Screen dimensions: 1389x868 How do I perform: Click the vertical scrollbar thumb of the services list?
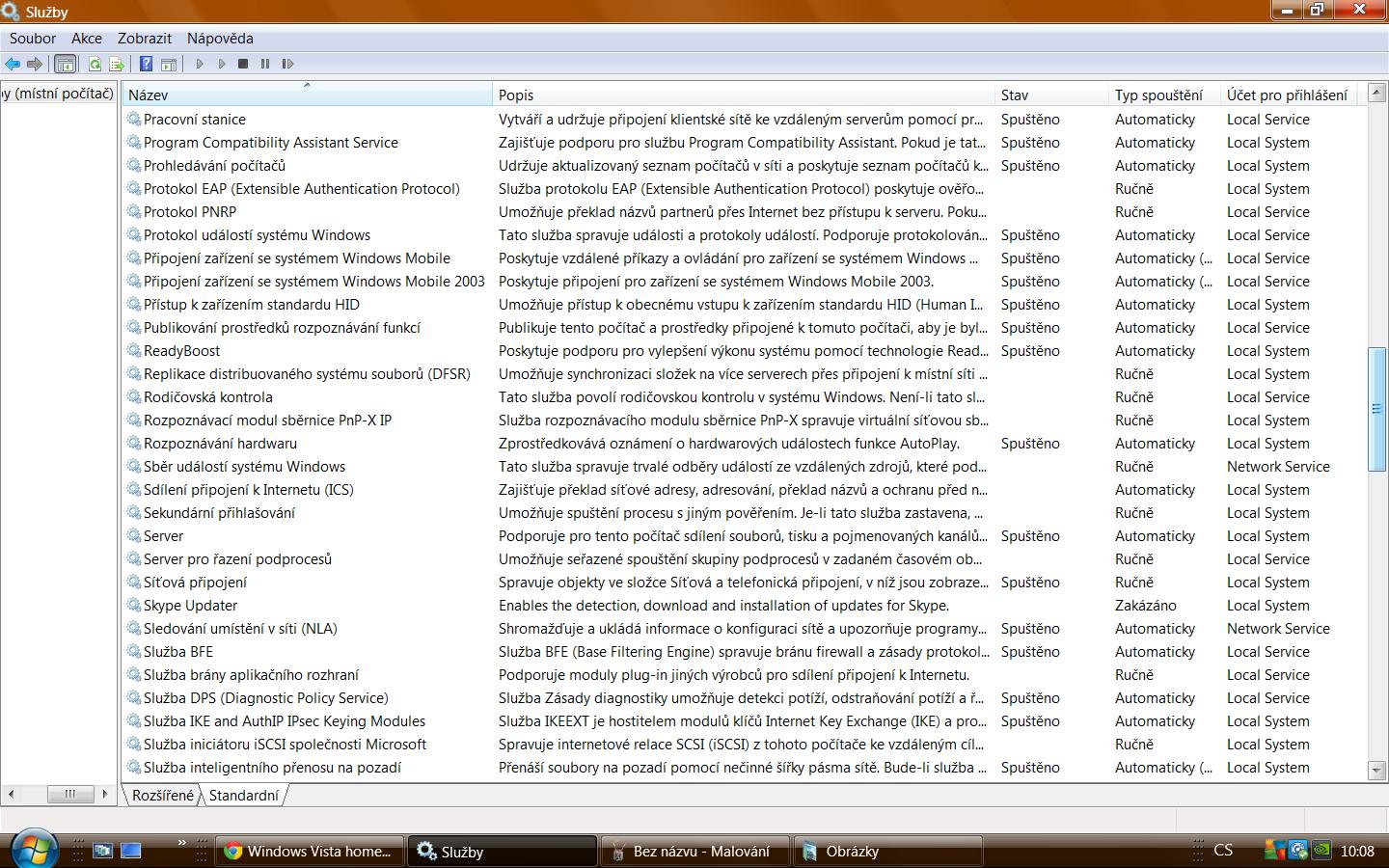point(1377,409)
